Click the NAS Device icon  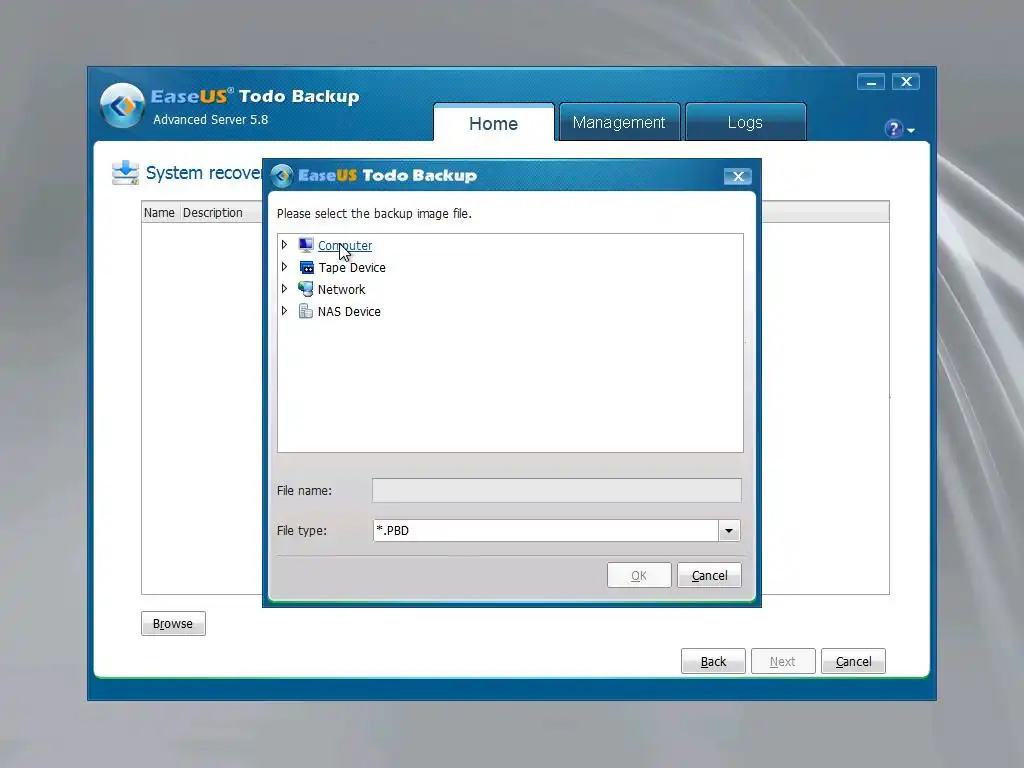[306, 311]
